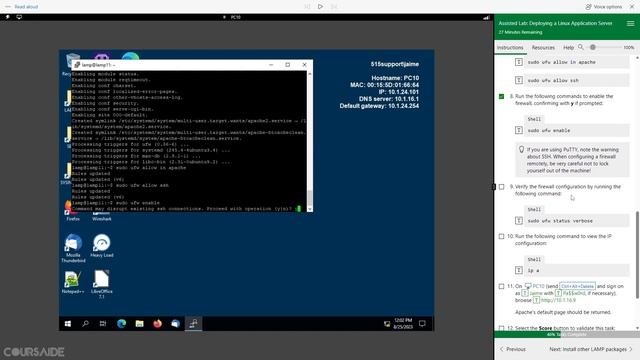640x360 pixels.
Task: Type icon for sudo ufw allow in apache
Action: pos(519,62)
